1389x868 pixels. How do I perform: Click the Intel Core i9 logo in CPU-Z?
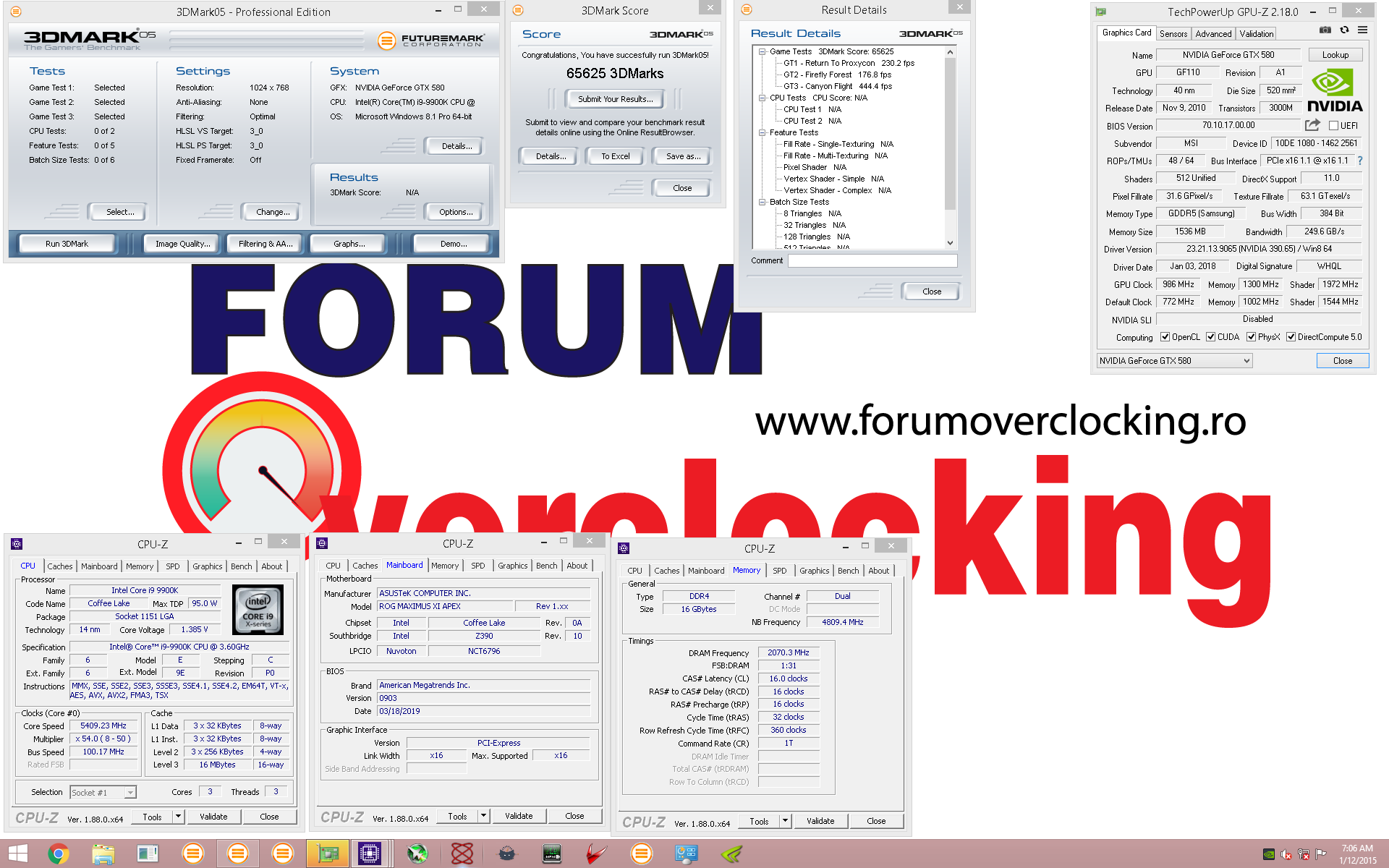click(258, 610)
